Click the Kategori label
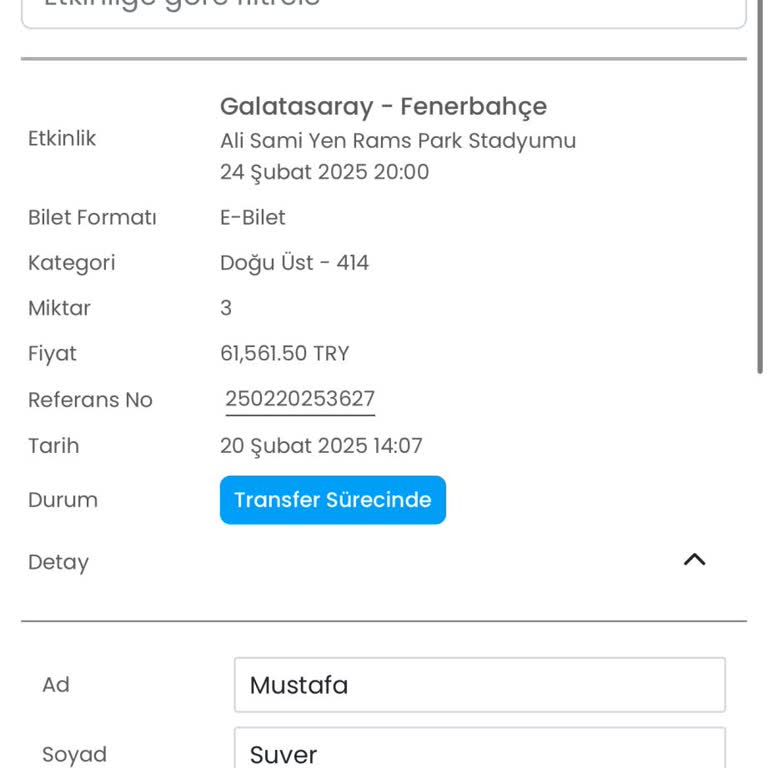Viewport: 768px width, 768px height. (72, 263)
